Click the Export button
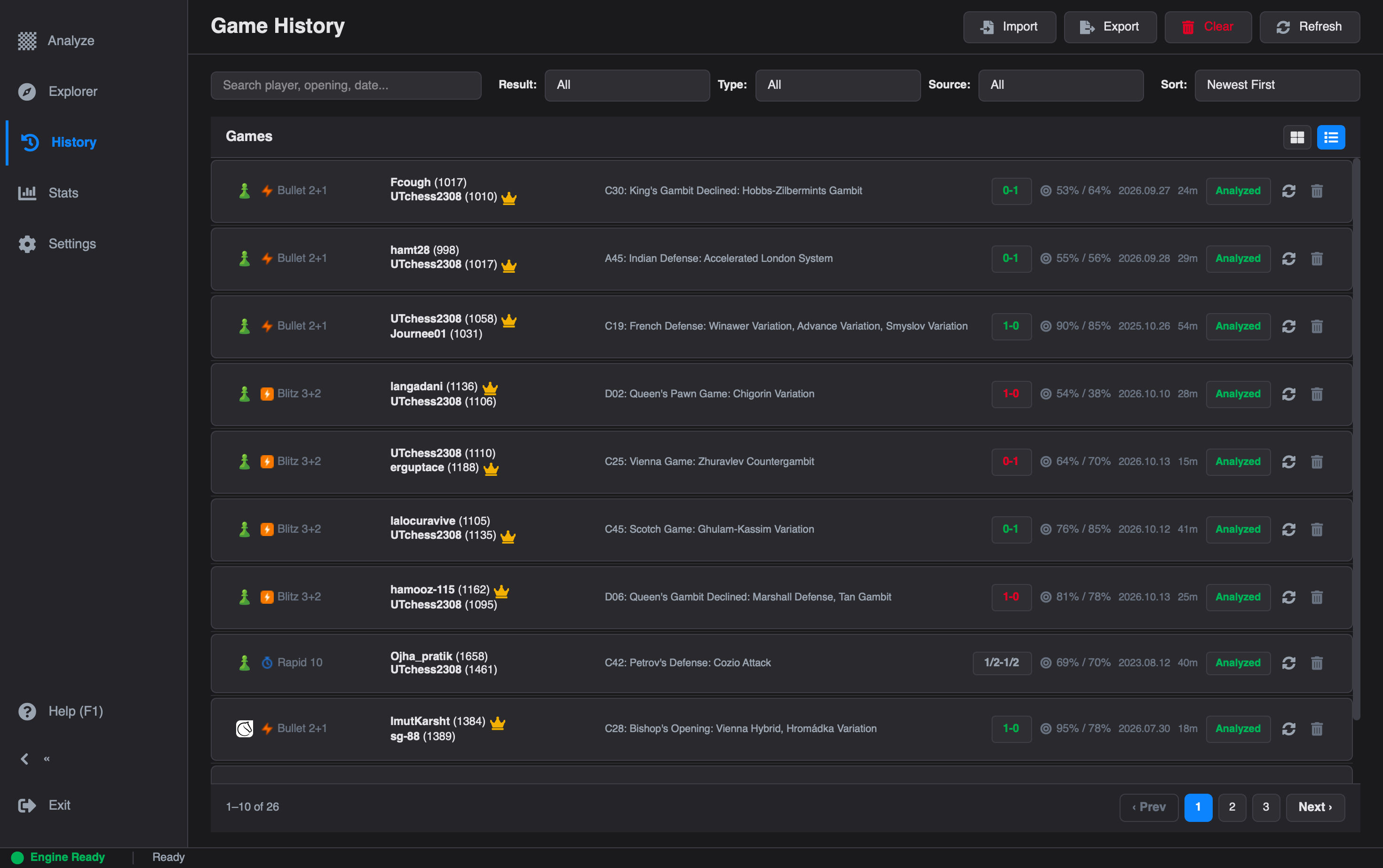The image size is (1383, 868). pyautogui.click(x=1110, y=27)
